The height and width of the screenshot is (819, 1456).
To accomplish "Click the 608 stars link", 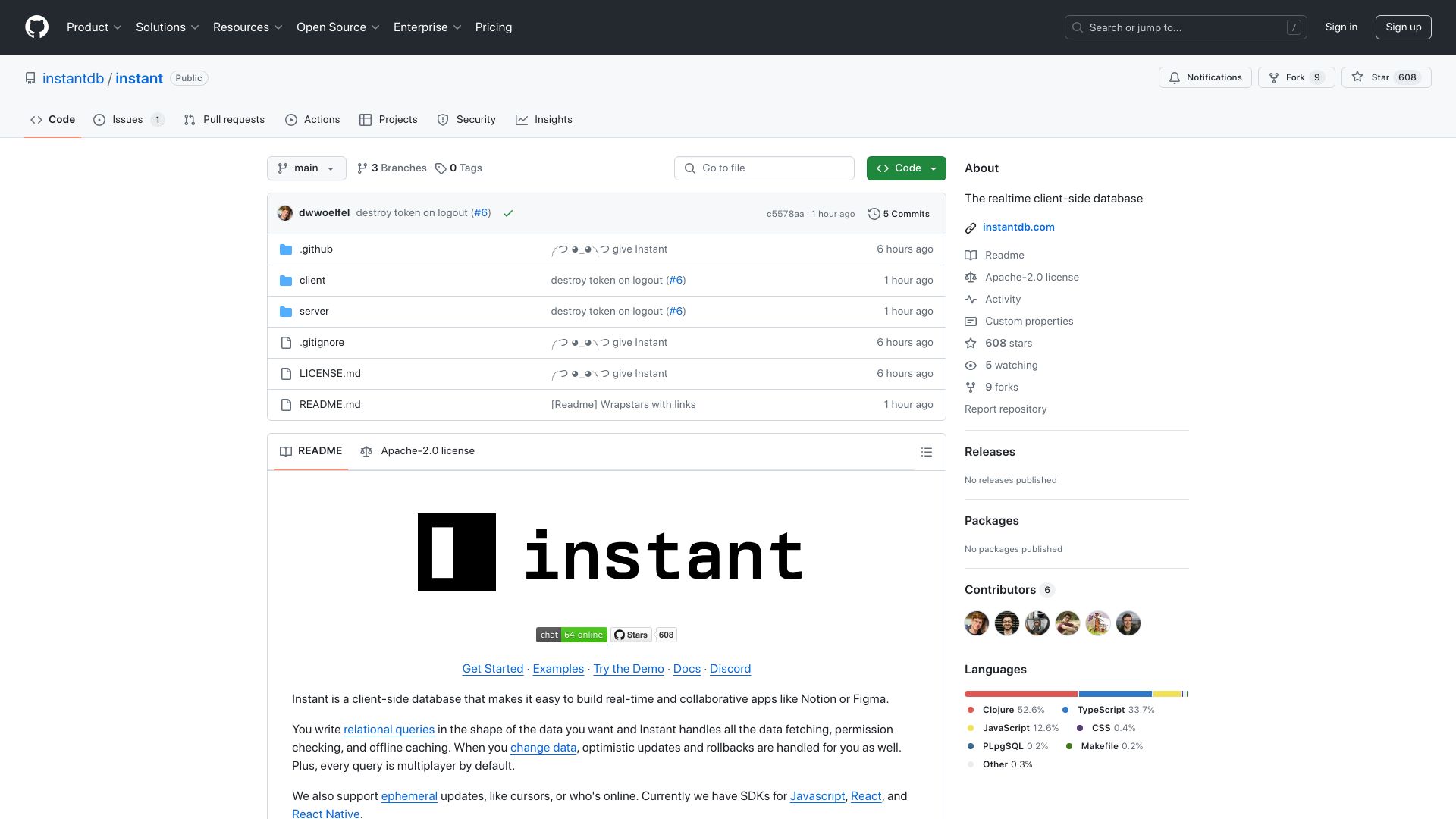I will pyautogui.click(x=1008, y=344).
